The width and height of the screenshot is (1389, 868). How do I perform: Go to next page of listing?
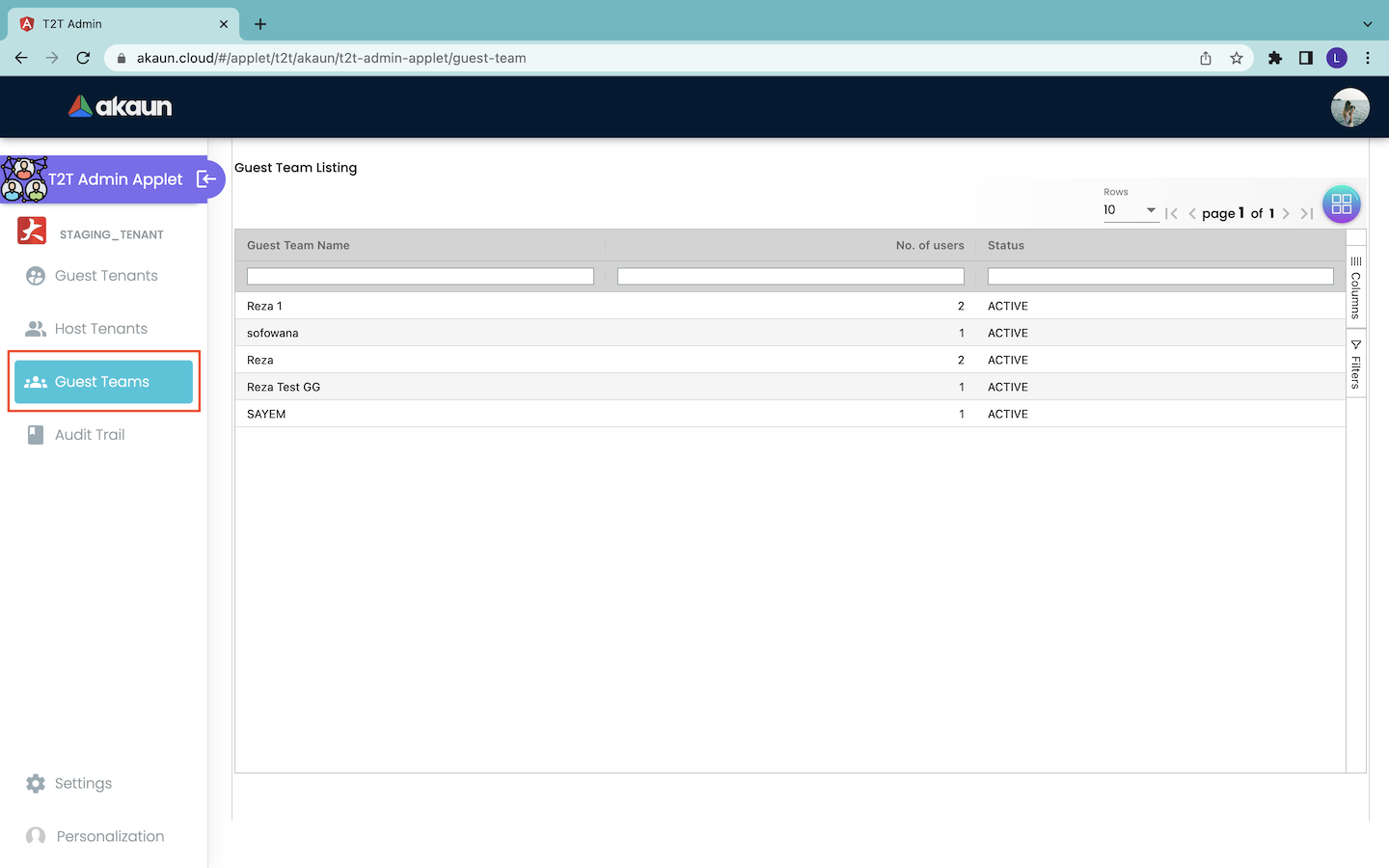[x=1286, y=213]
